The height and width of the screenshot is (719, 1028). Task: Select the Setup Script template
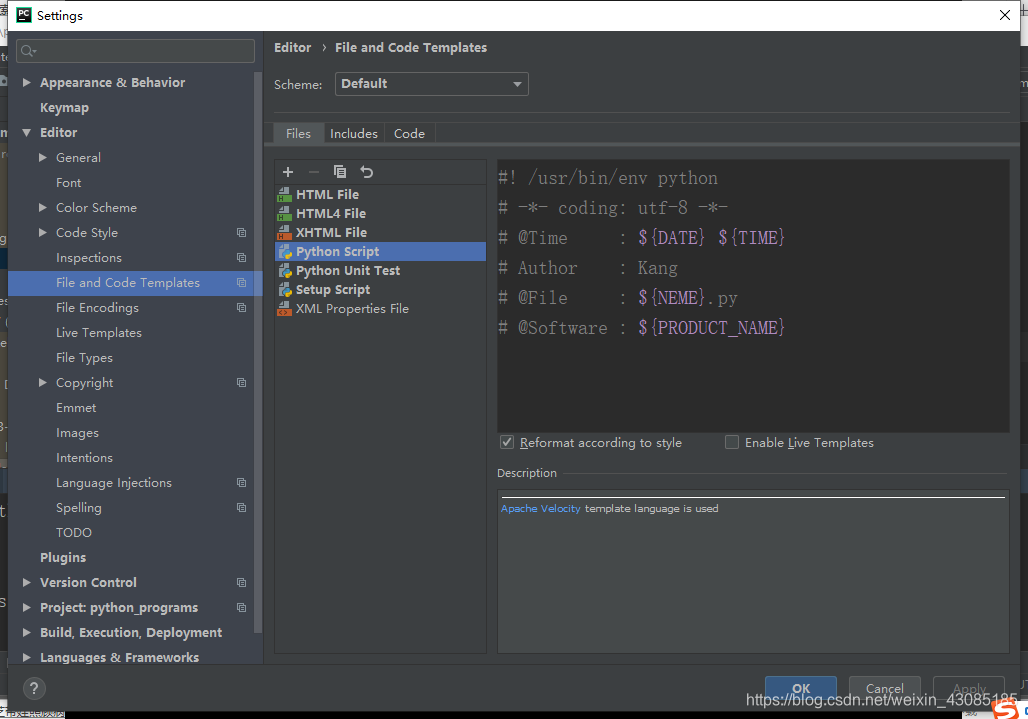click(x=380, y=290)
